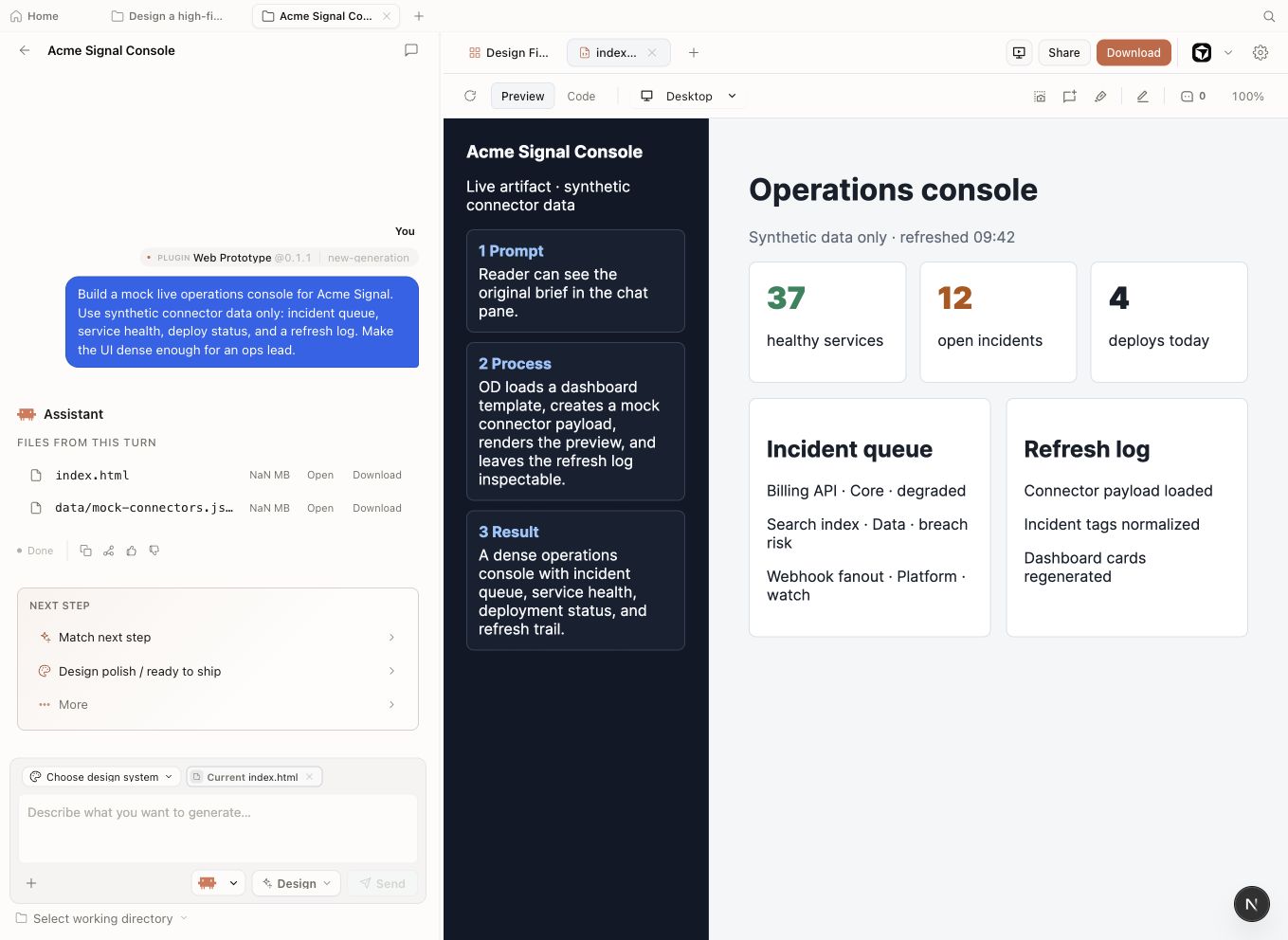Viewport: 1288px width, 940px height.
Task: Remove the Current index.html attachment chip
Action: click(x=310, y=777)
